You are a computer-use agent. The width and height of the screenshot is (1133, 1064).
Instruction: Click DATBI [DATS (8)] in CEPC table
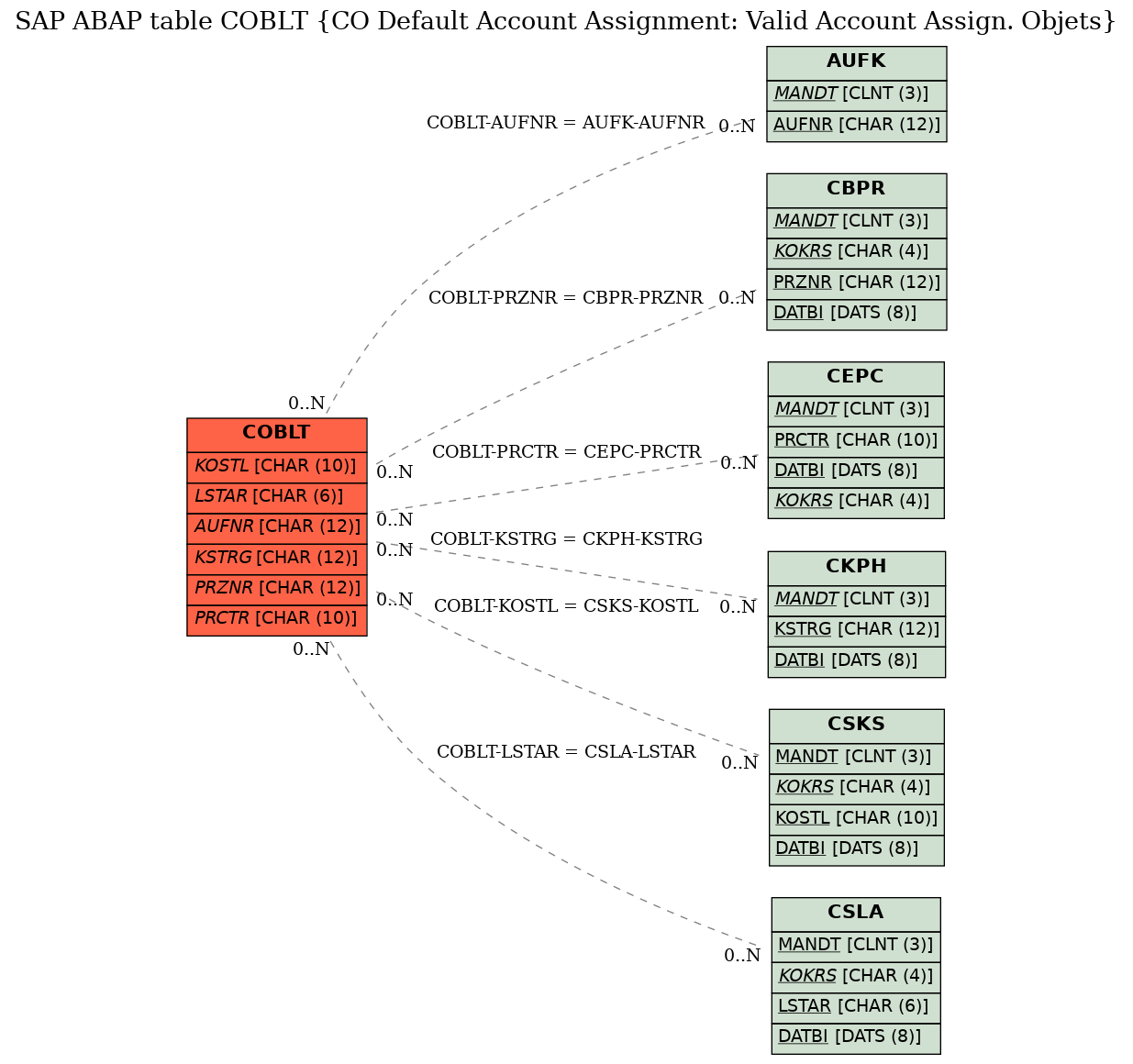click(856, 471)
